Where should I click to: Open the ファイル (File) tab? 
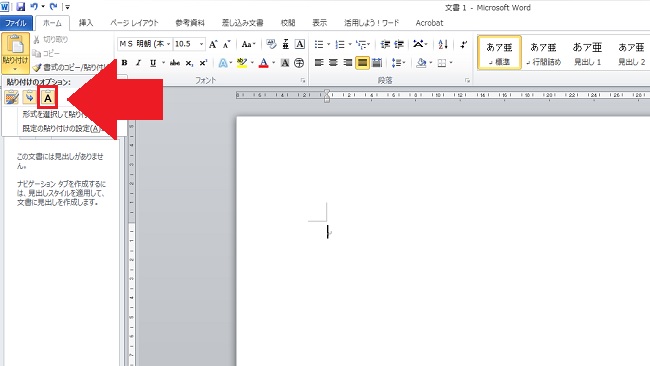coord(15,23)
